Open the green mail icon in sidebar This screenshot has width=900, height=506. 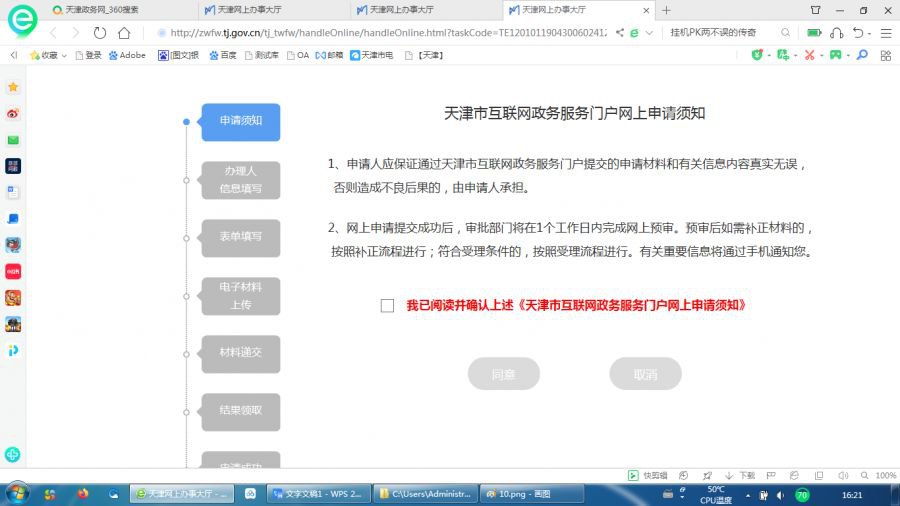coord(13,140)
